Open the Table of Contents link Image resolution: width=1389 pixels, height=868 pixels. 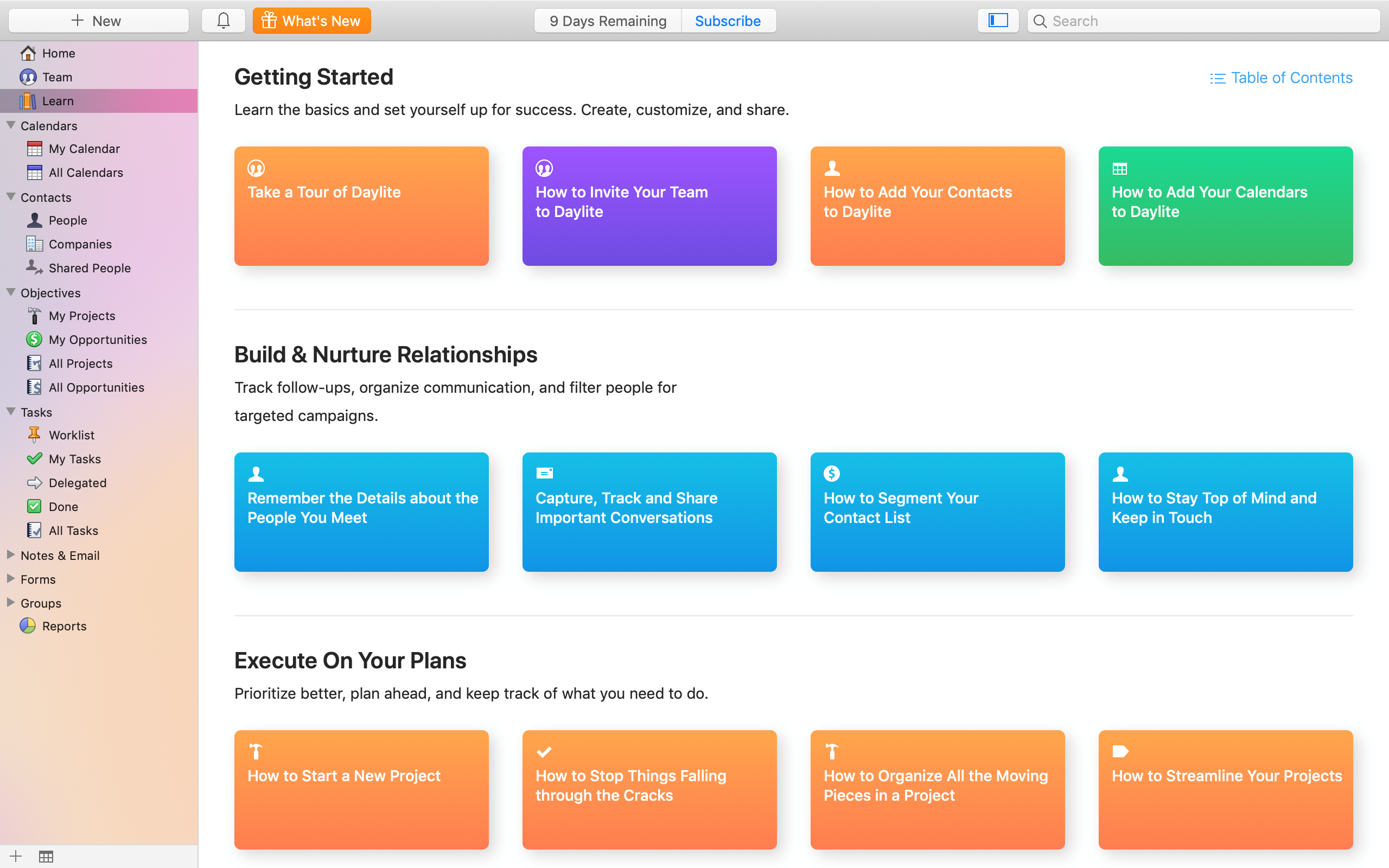1291,78
